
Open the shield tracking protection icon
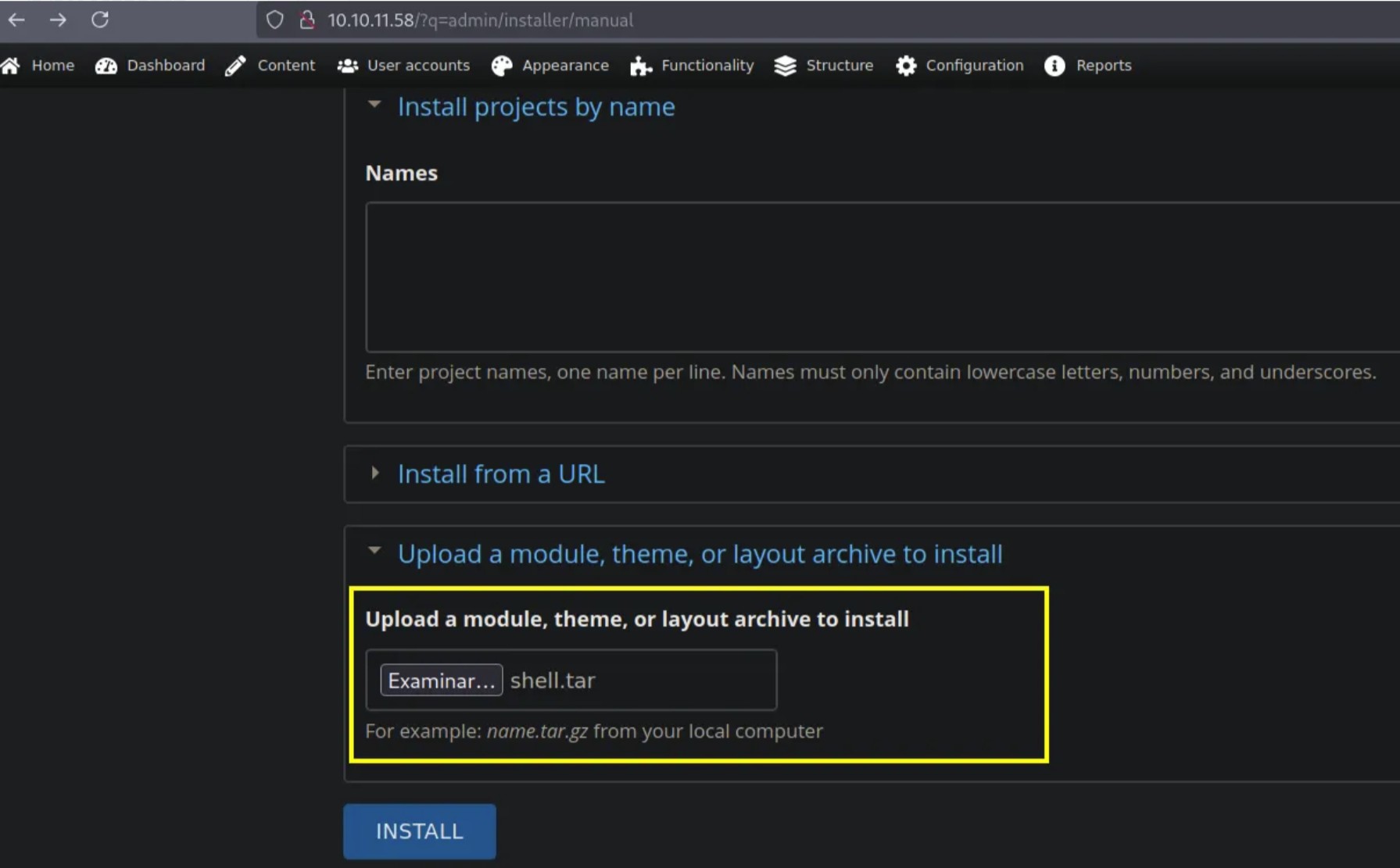click(x=274, y=20)
